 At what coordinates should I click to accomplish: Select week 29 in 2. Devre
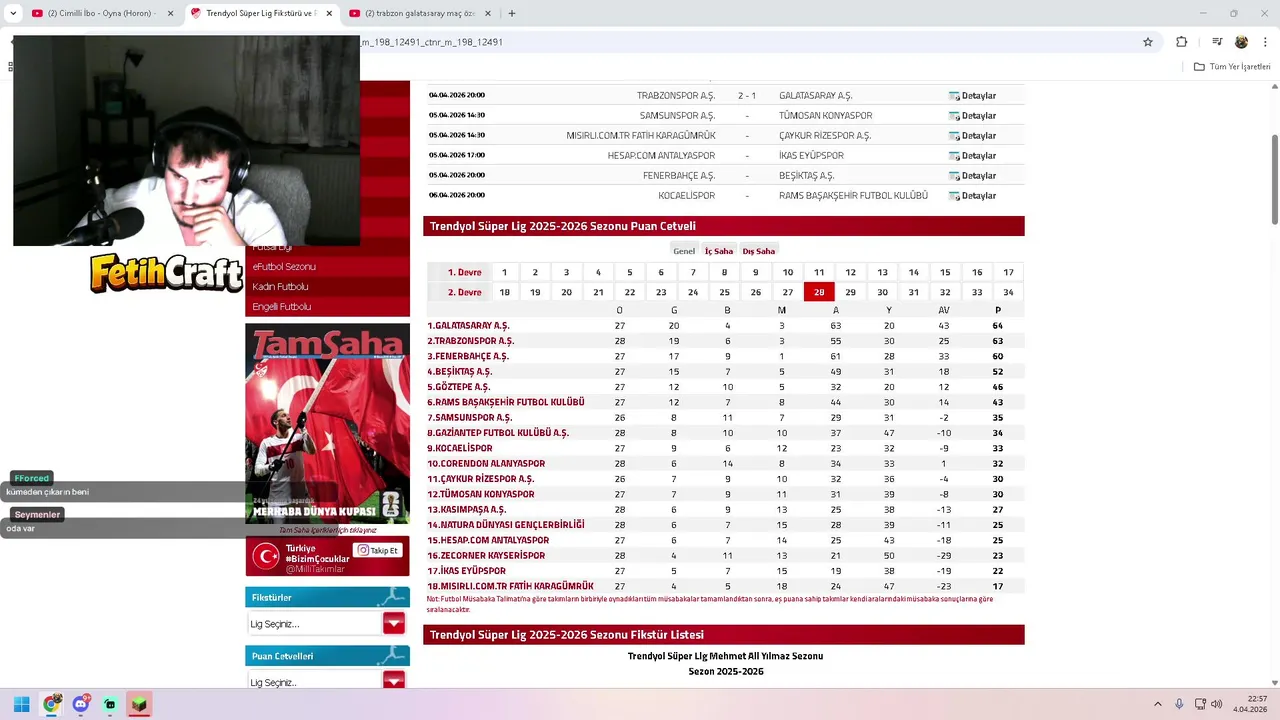[x=850, y=292]
